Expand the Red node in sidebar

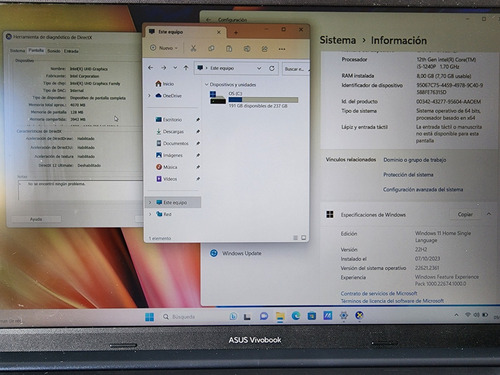(150, 214)
